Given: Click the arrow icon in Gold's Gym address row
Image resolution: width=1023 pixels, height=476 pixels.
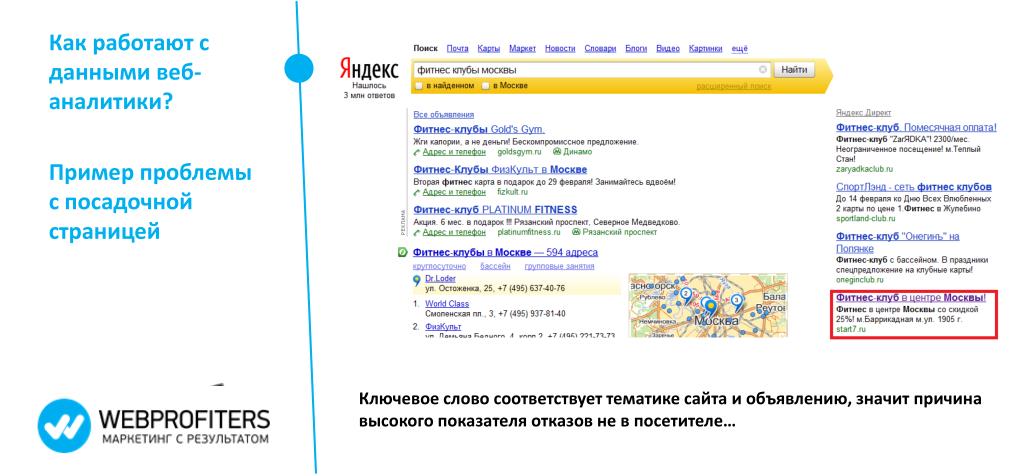Looking at the screenshot, I should pos(417,152).
